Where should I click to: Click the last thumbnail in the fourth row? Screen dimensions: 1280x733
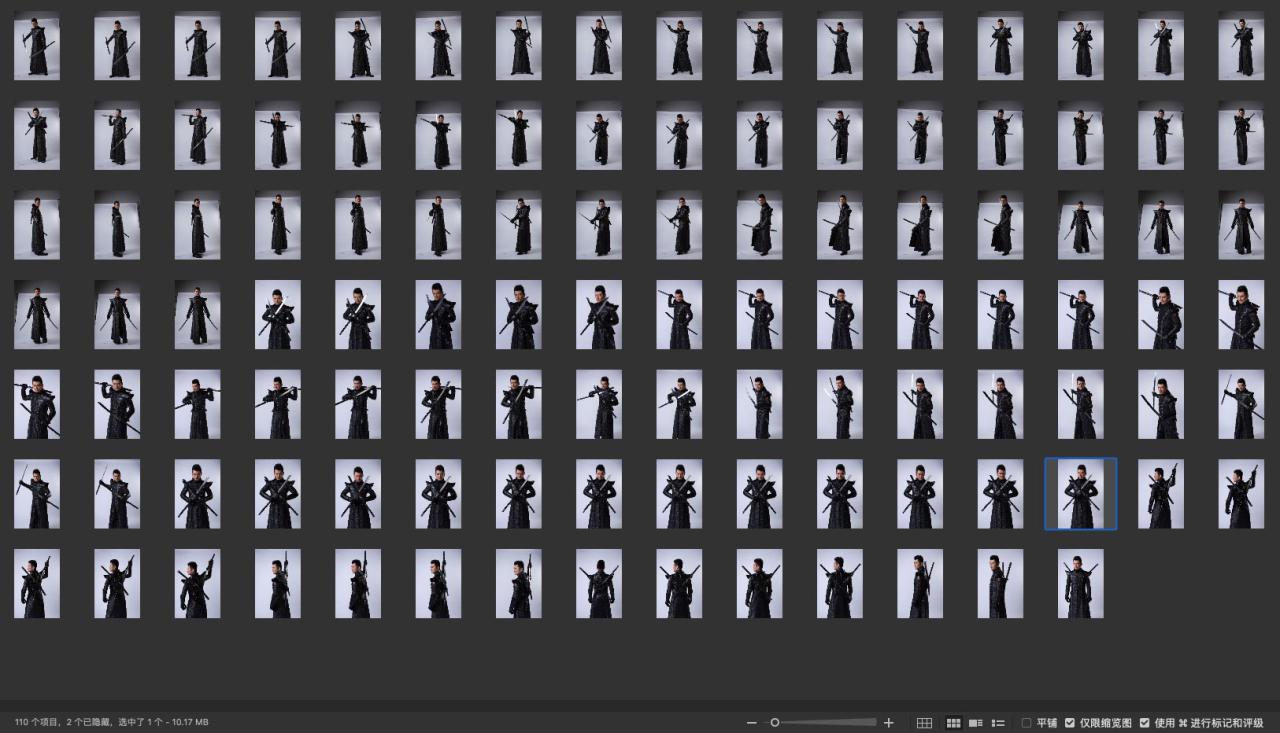(x=1241, y=315)
